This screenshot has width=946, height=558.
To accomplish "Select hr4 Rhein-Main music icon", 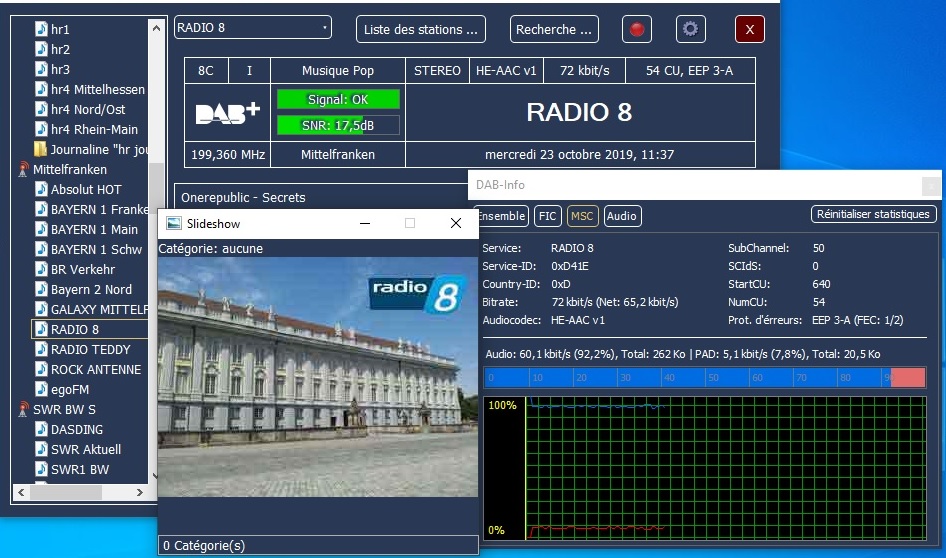I will point(41,129).
